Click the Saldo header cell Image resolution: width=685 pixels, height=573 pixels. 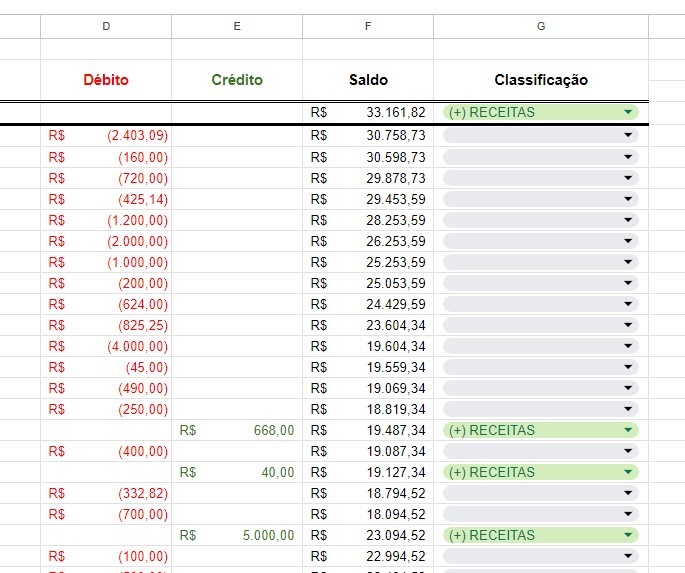tap(368, 80)
